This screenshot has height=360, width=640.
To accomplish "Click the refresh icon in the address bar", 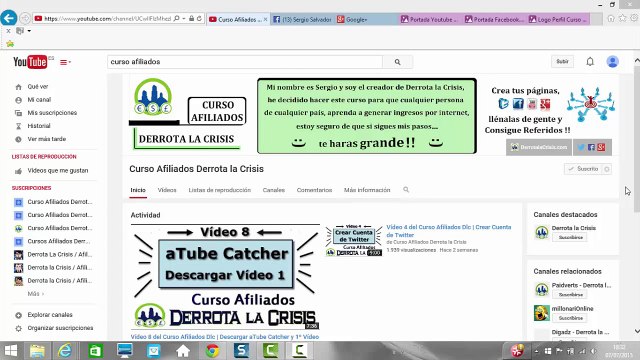I will 199,18.
